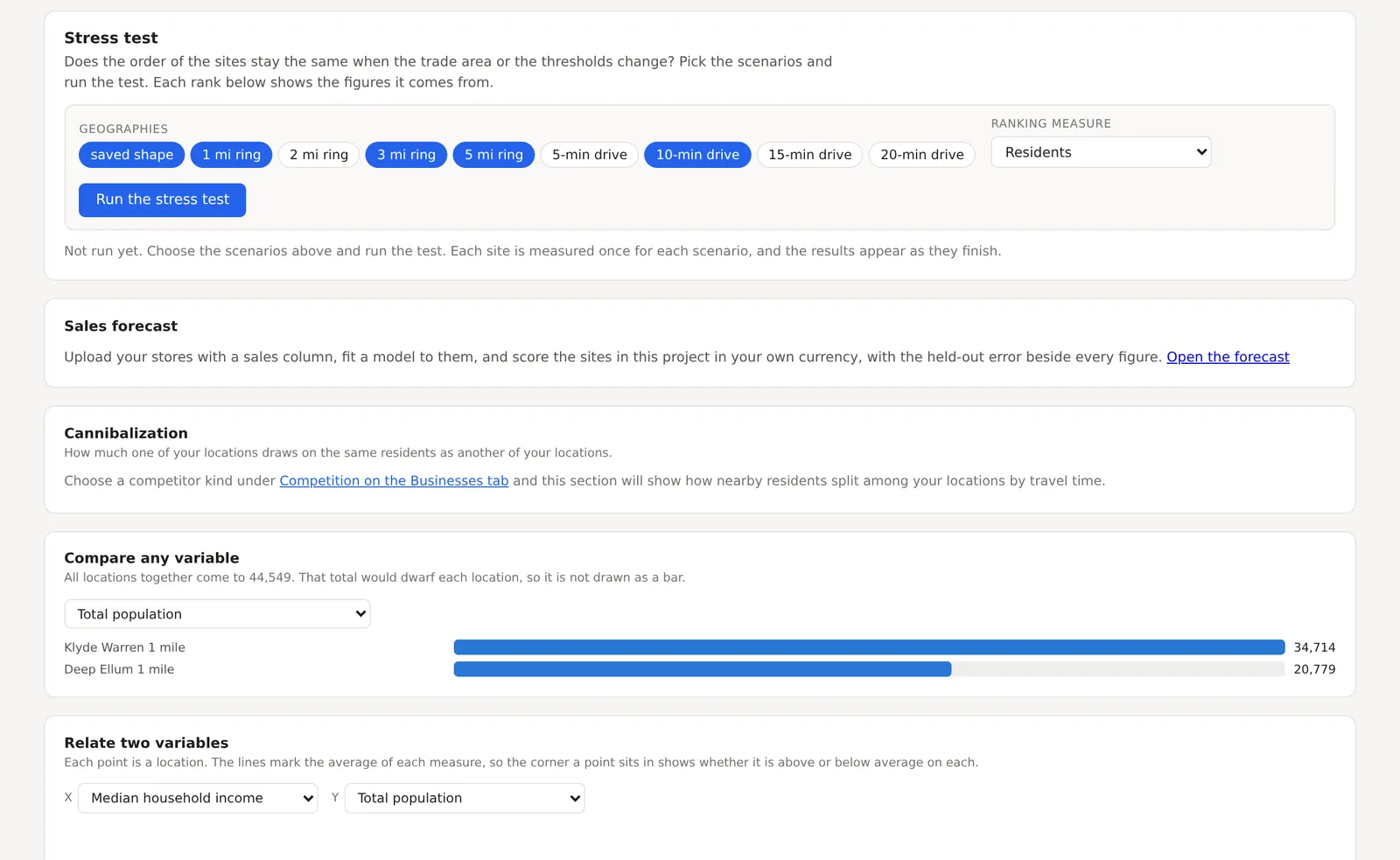Click the Klyde Warren 1 mile bar
Viewport: 1400px width, 860px height.
pyautogui.click(x=869, y=647)
